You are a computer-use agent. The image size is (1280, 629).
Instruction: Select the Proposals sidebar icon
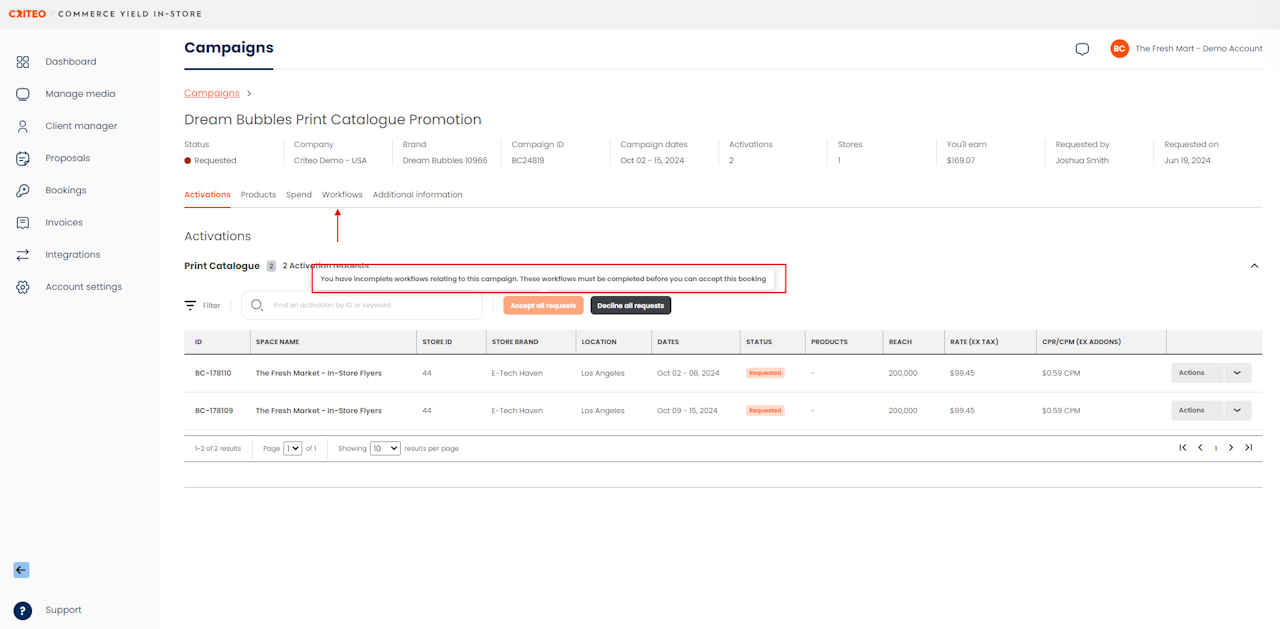pyautogui.click(x=23, y=158)
